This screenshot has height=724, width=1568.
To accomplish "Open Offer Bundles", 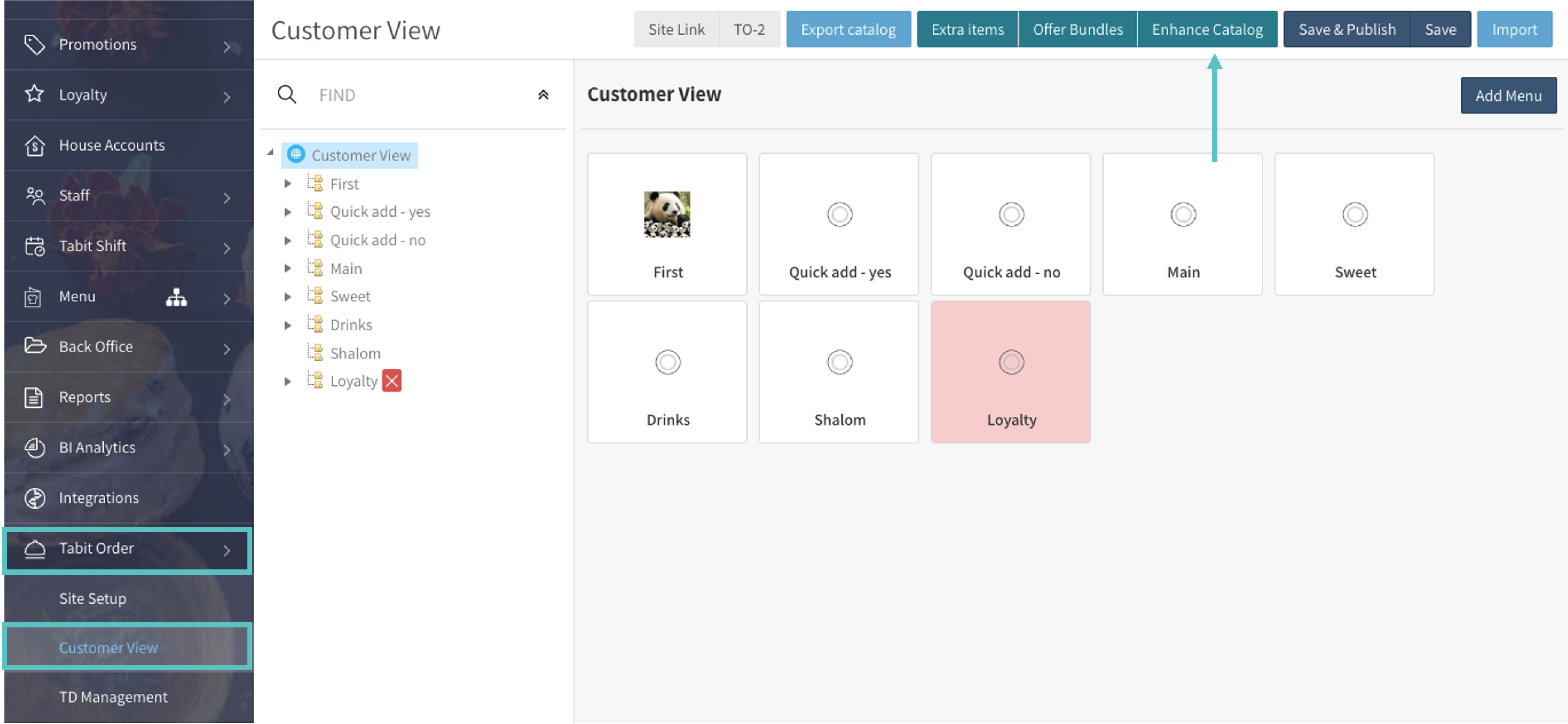I will tap(1077, 29).
